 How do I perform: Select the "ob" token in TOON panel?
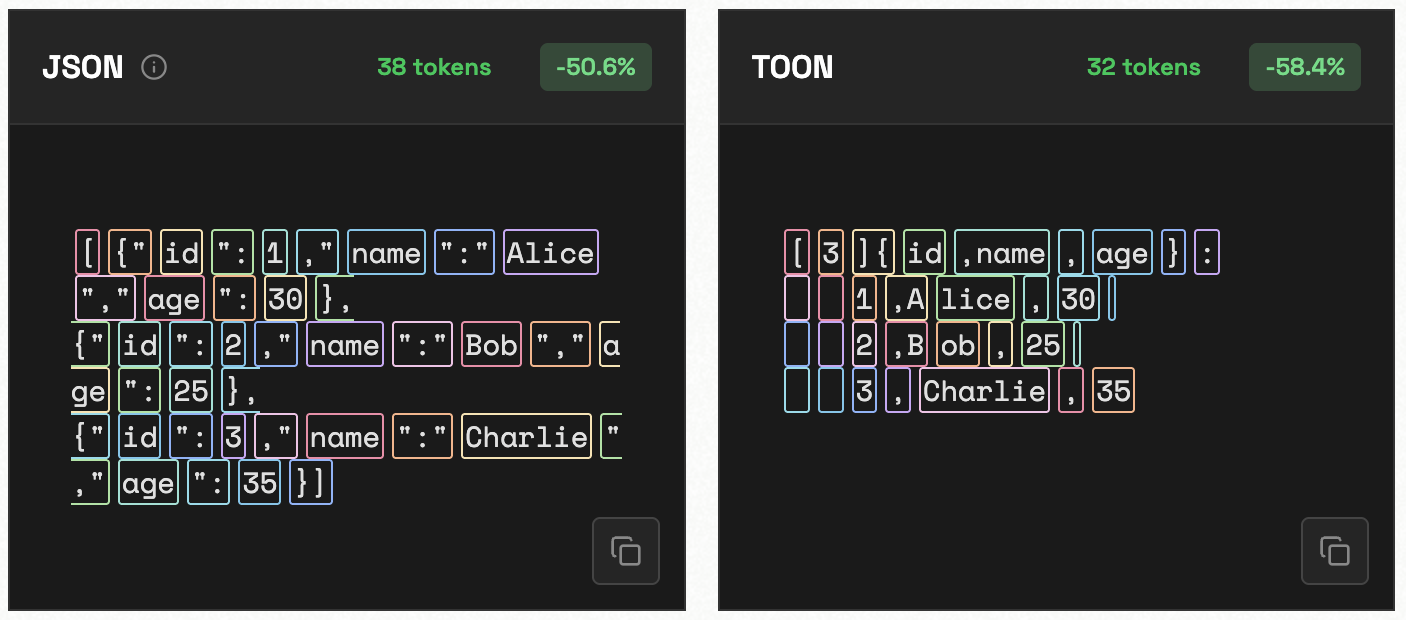(958, 345)
